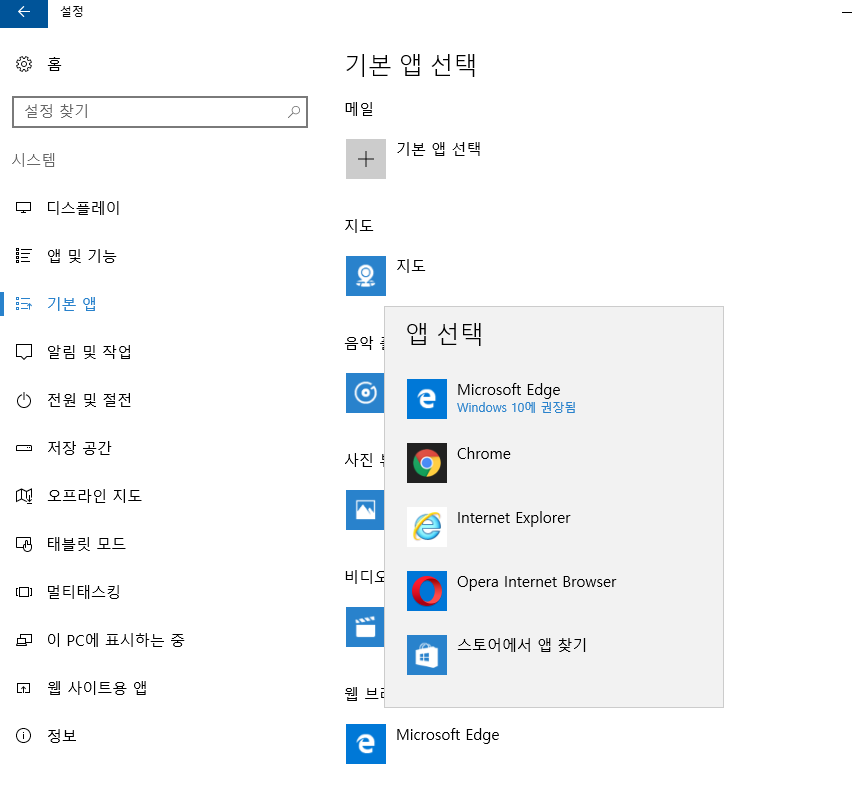The image size is (855, 789).
Task: Click the Chrome icon in app picker
Action: coord(427,463)
